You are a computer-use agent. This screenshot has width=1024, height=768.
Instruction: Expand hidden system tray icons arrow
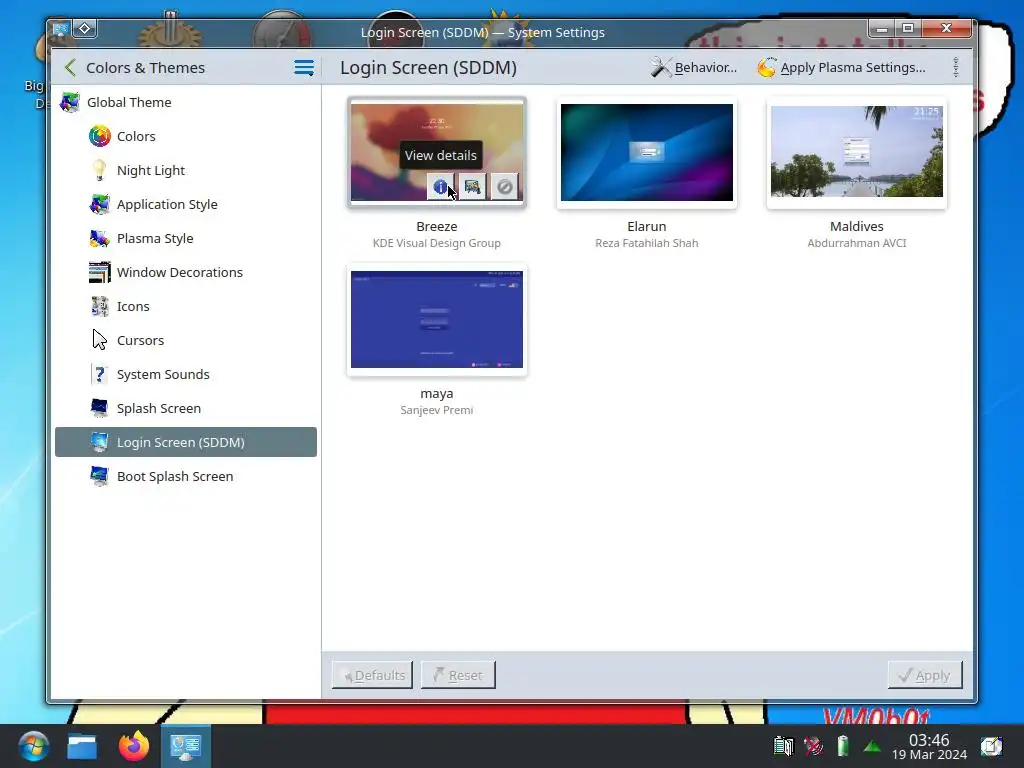[872, 746]
